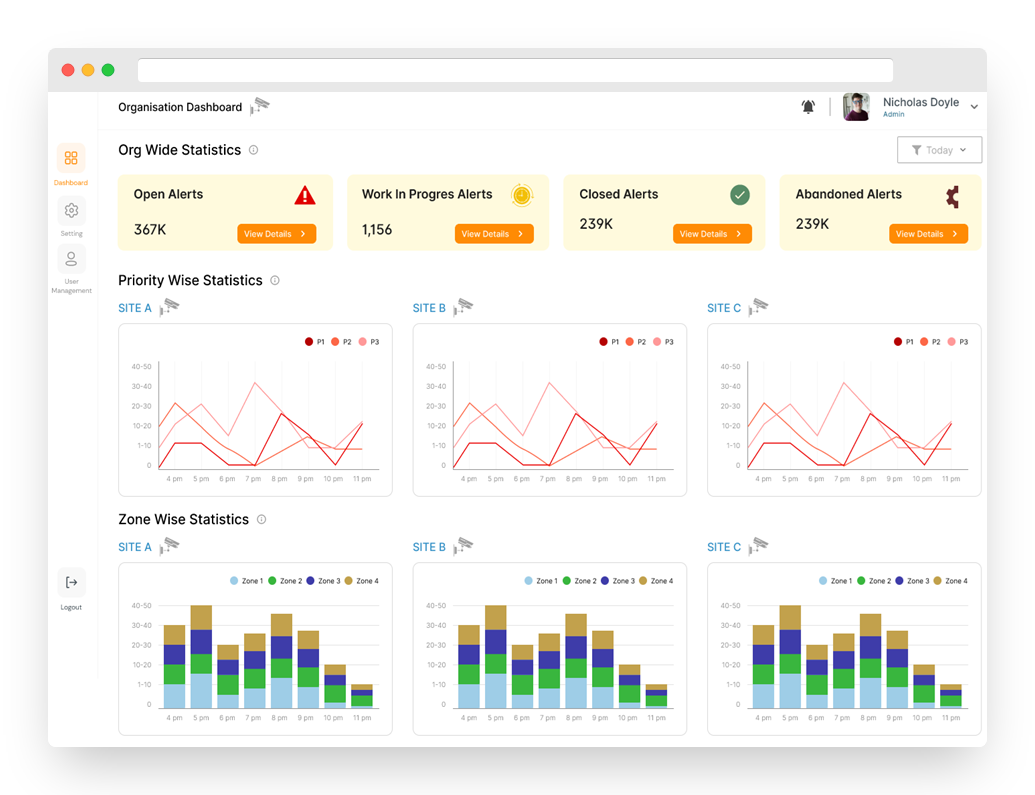Open the Today filter dropdown
1035x795 pixels.
(939, 150)
